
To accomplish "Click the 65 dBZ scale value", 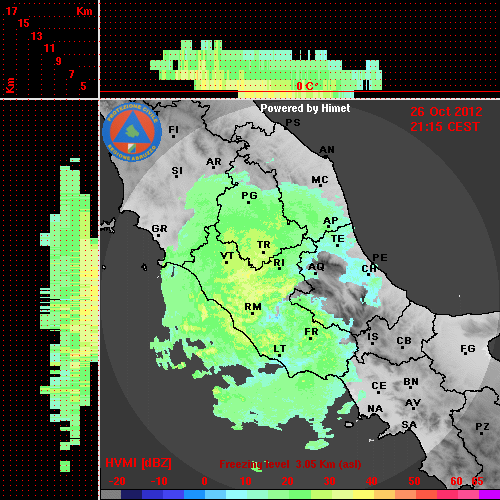I will click(x=477, y=481).
